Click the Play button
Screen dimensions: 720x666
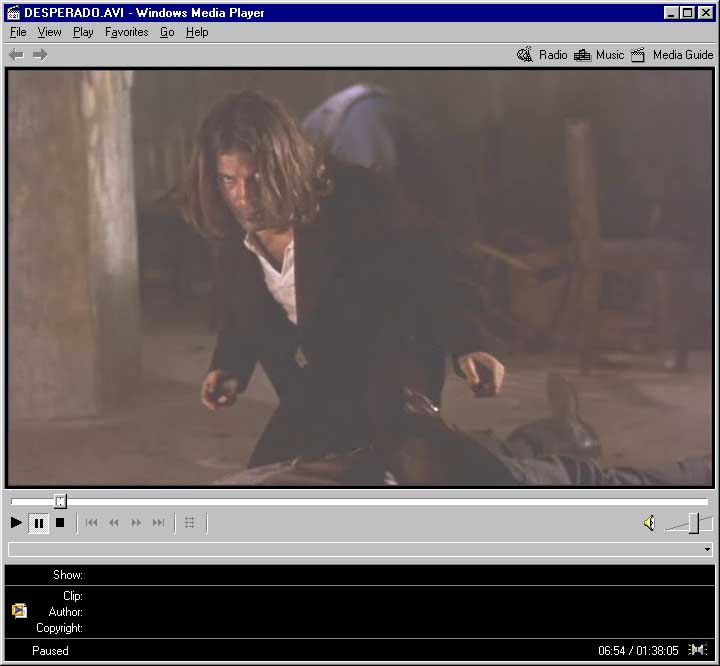tap(16, 522)
